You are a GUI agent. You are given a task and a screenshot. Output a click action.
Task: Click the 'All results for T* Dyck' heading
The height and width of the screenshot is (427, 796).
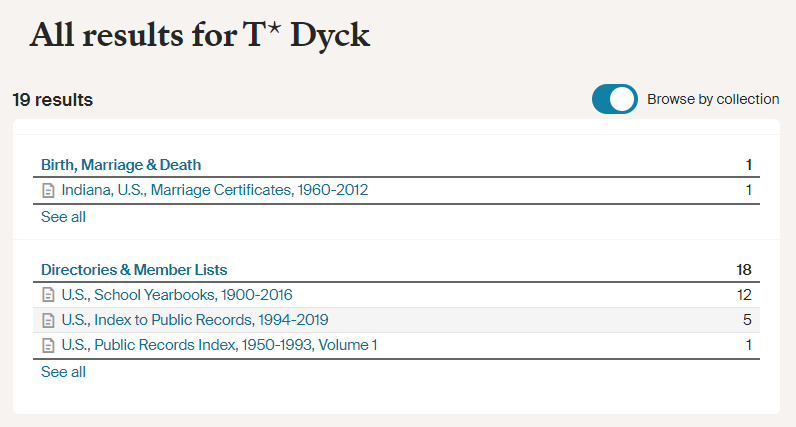click(200, 35)
